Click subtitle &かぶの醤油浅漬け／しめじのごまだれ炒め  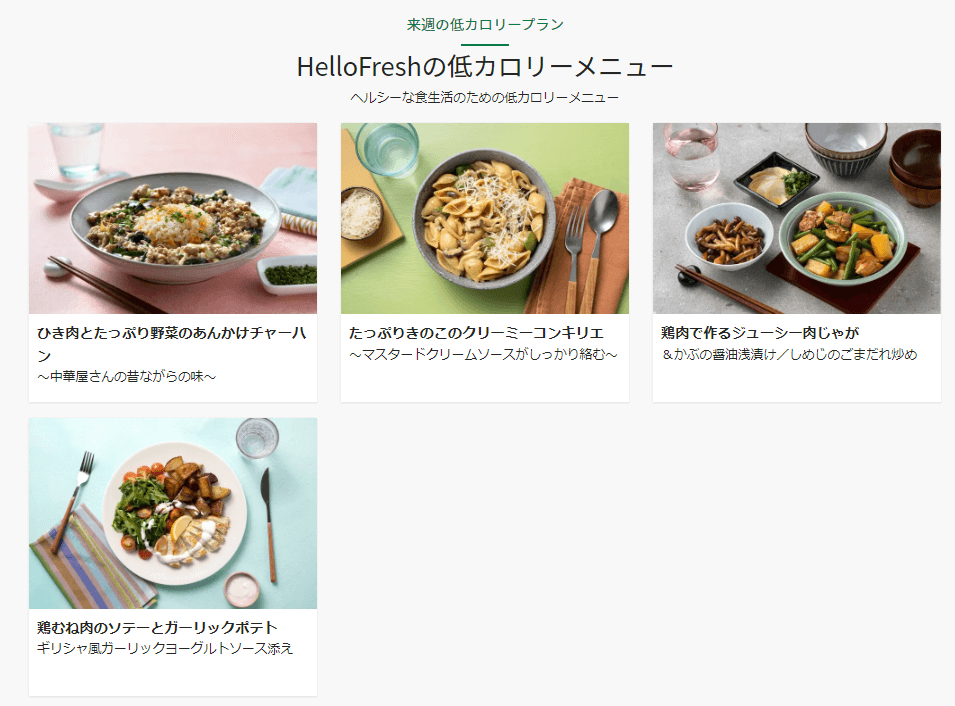(789, 355)
